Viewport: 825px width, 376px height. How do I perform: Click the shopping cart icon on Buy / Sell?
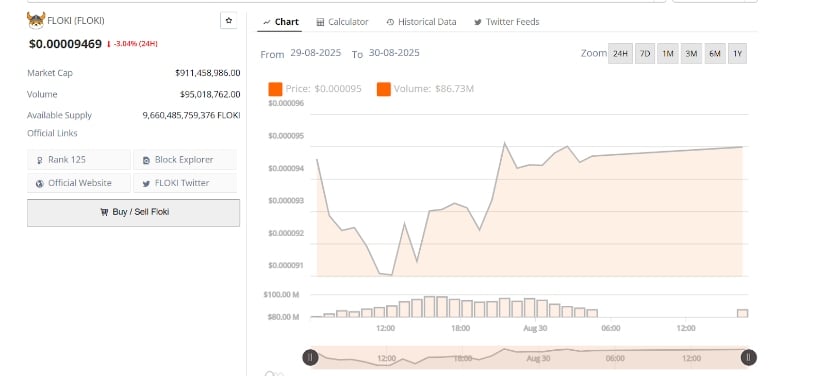click(104, 212)
